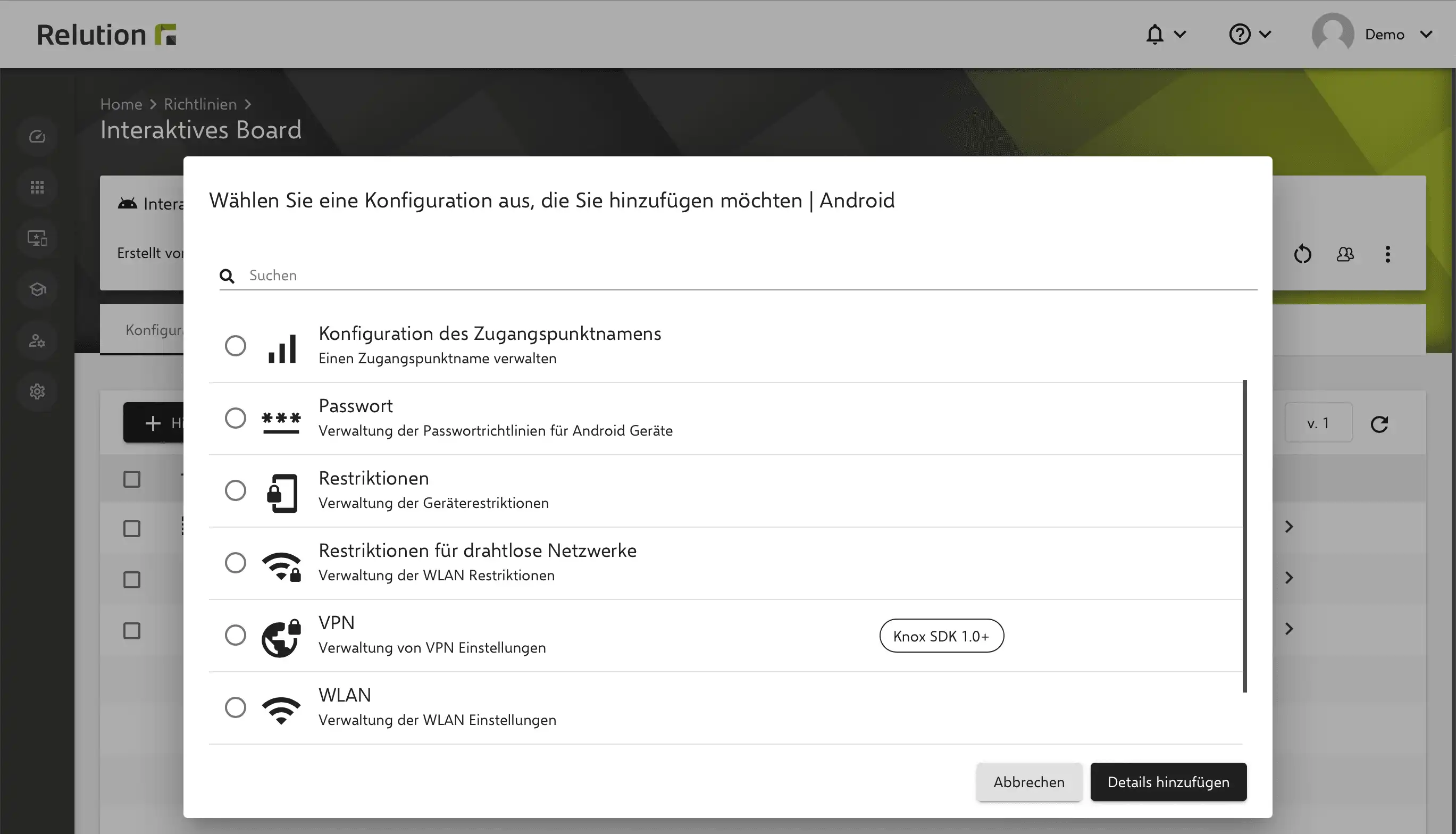Viewport: 1456px width, 834px height.
Task: Click Details hinzufügen button
Action: click(1168, 782)
